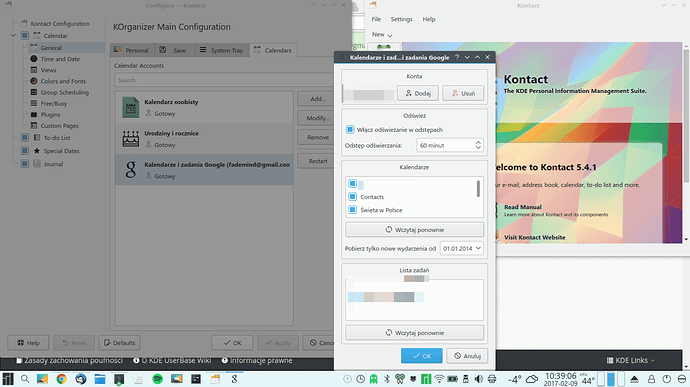Adjust the 60 minut refresh interval spinbox

pyautogui.click(x=450, y=145)
